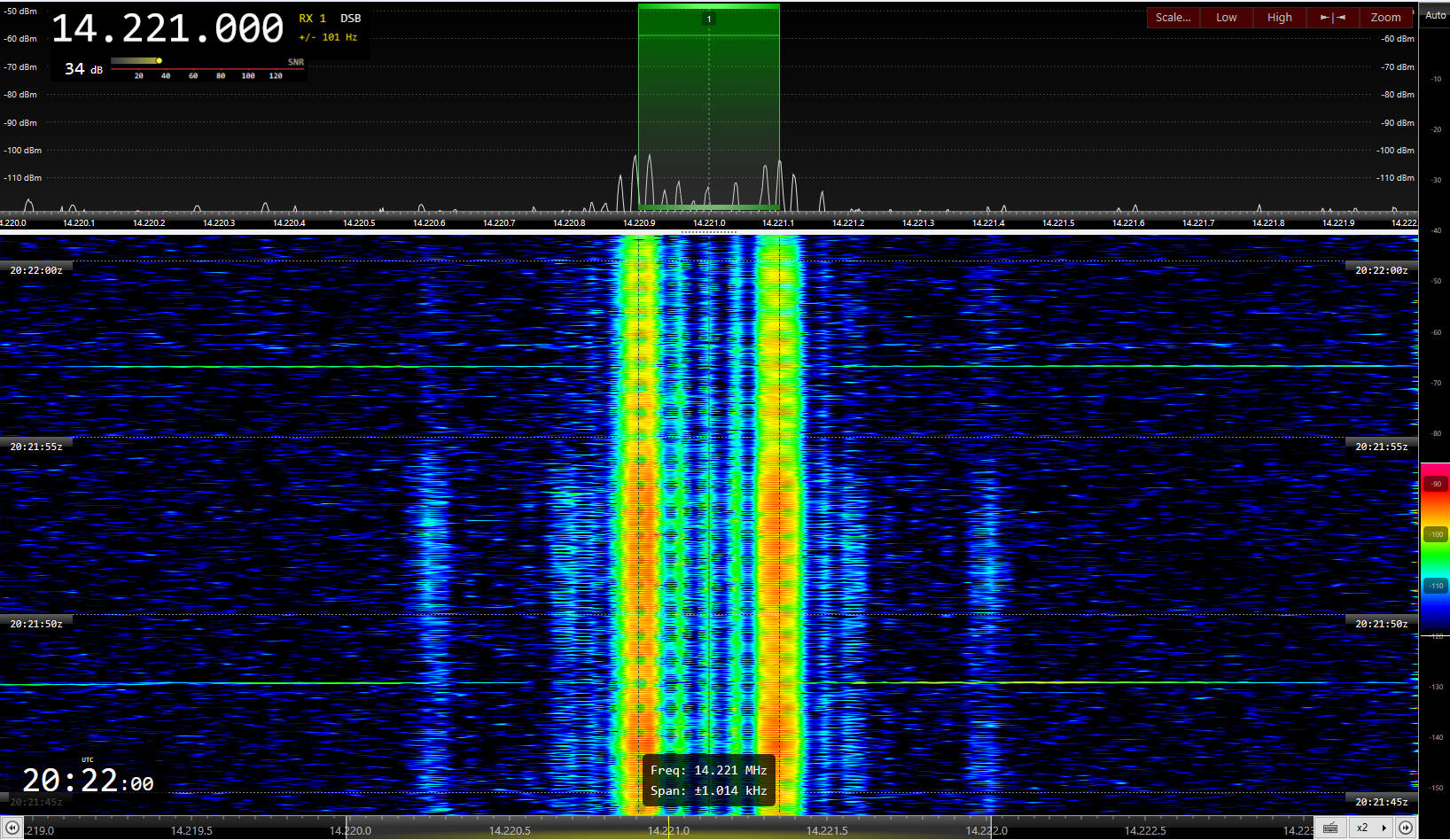
Task: Select the RX 1 receiver label
Action: pos(312,19)
